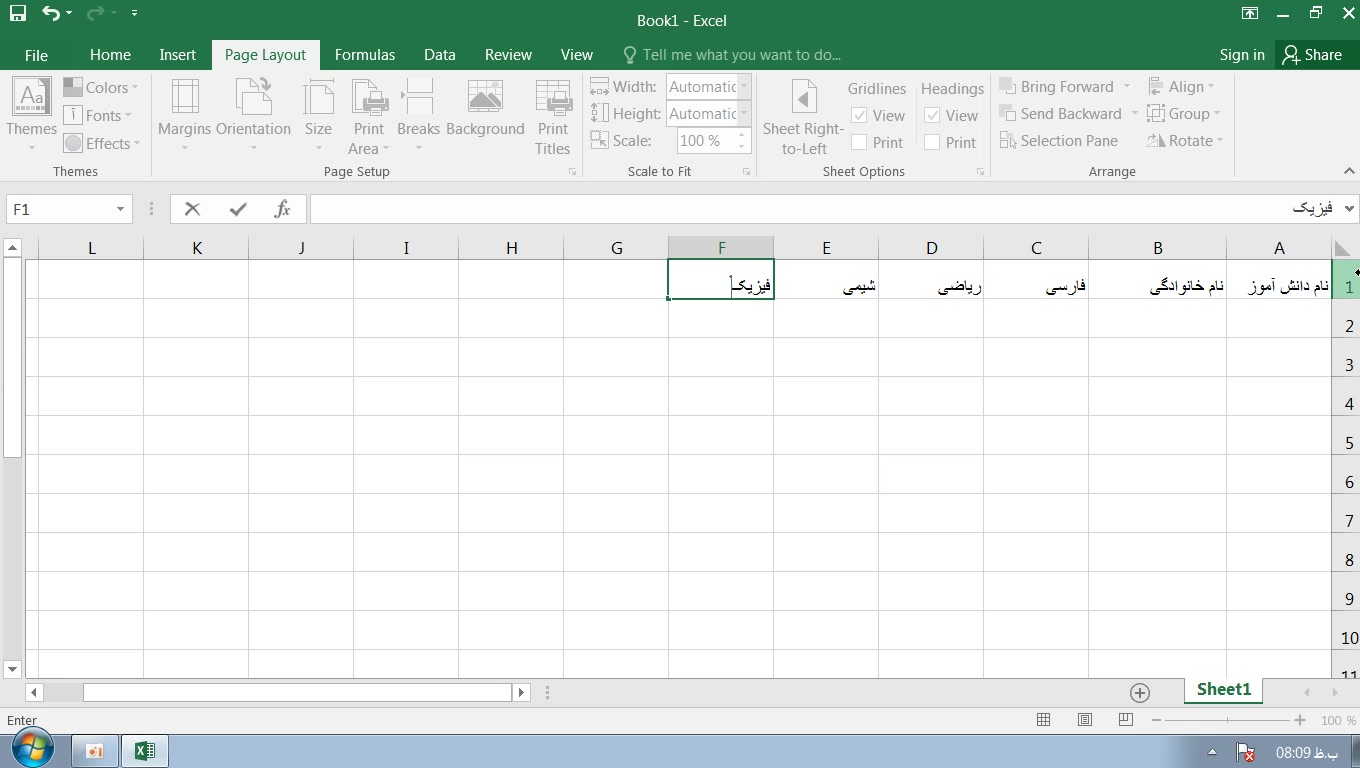The width and height of the screenshot is (1360, 768).
Task: Switch to the Review tab
Action: 508,55
